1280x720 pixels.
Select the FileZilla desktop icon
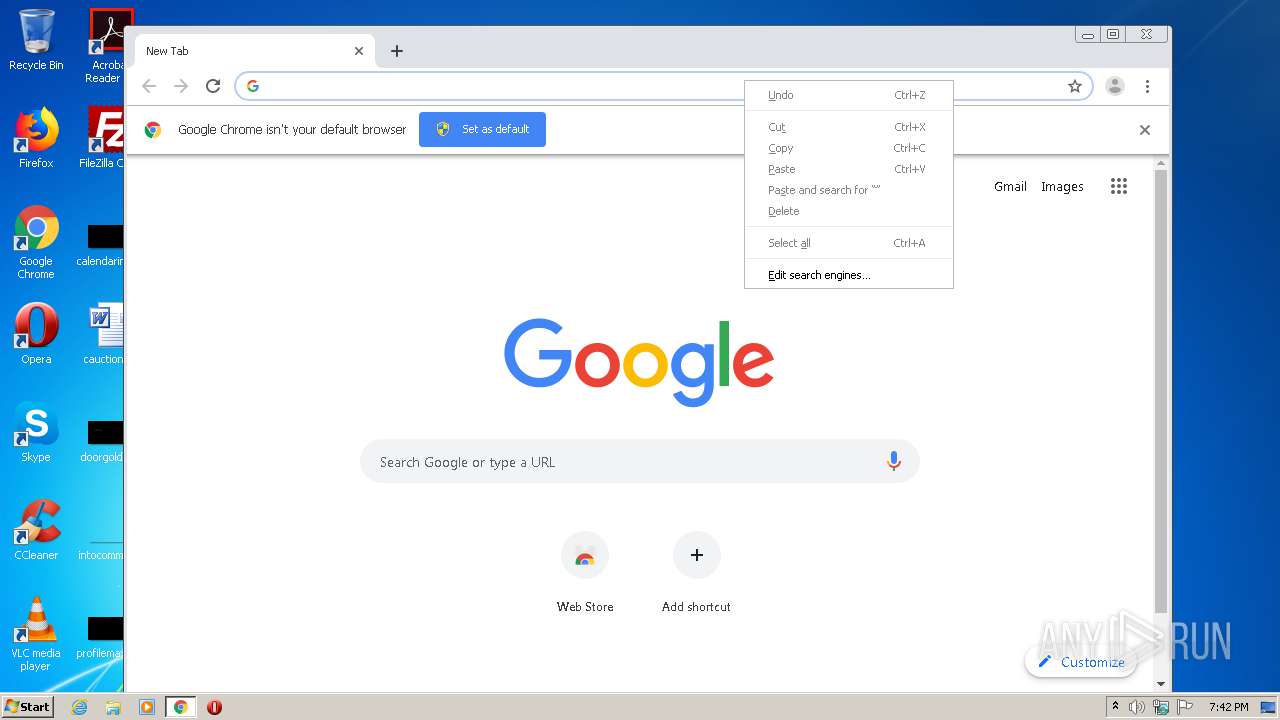(104, 138)
